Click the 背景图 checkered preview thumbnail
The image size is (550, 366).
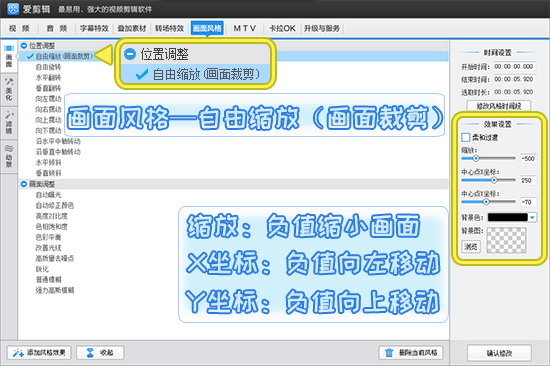click(507, 240)
